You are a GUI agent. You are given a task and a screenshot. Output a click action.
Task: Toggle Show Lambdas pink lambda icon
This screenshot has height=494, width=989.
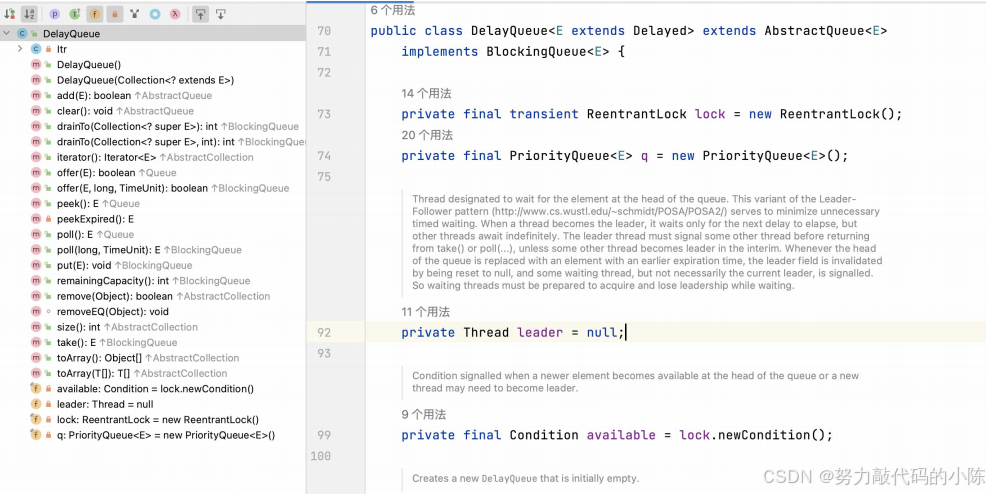[x=175, y=13]
